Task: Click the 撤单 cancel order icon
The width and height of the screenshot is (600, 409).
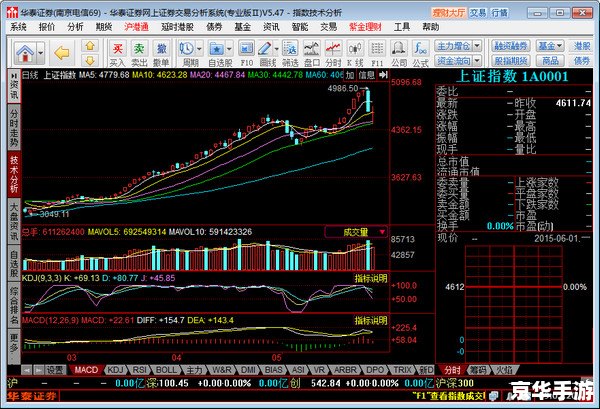Action: [161, 49]
